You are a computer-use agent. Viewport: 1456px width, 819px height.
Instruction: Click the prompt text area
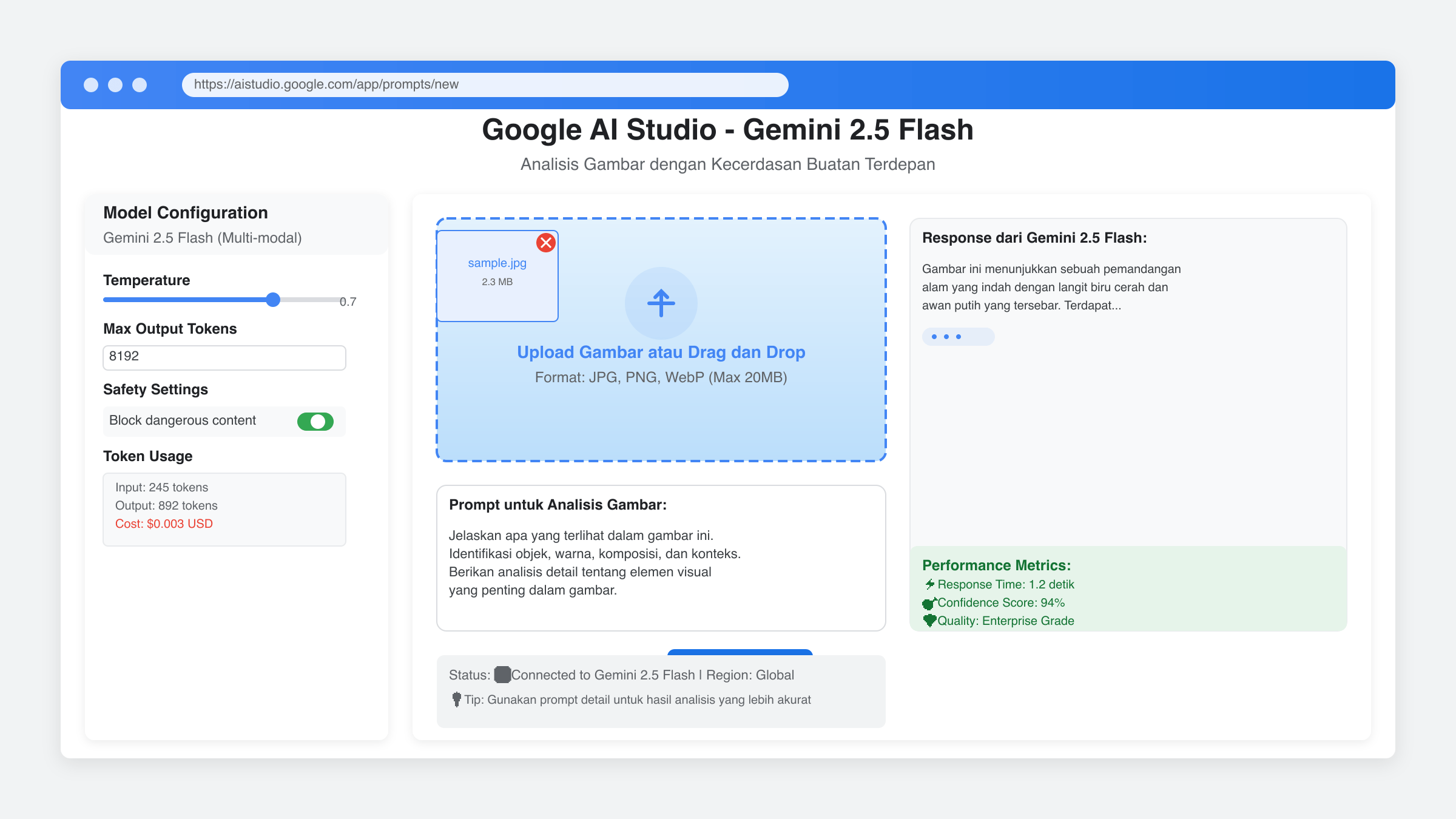661,558
